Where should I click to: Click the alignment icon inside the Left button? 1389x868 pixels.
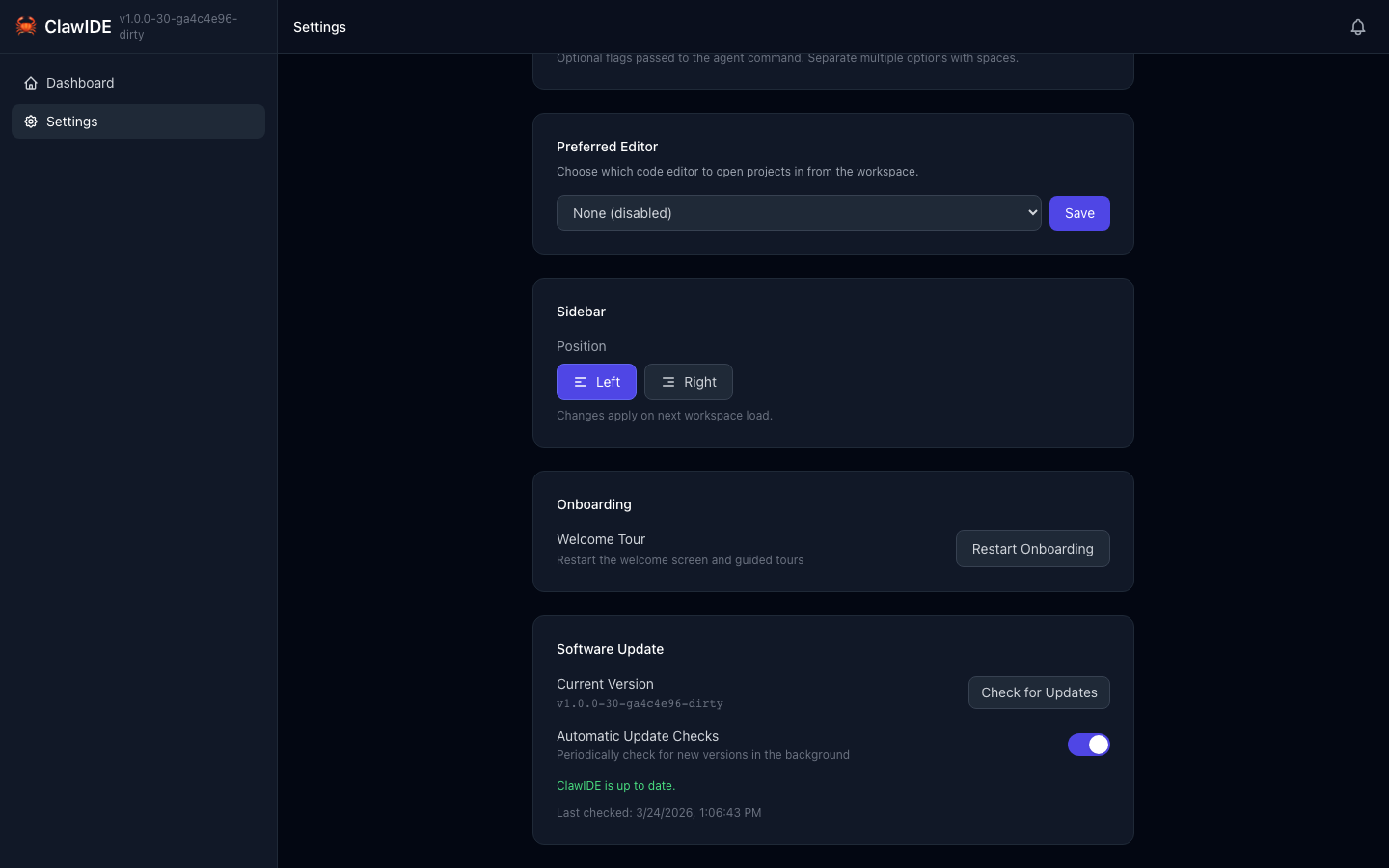(x=579, y=382)
